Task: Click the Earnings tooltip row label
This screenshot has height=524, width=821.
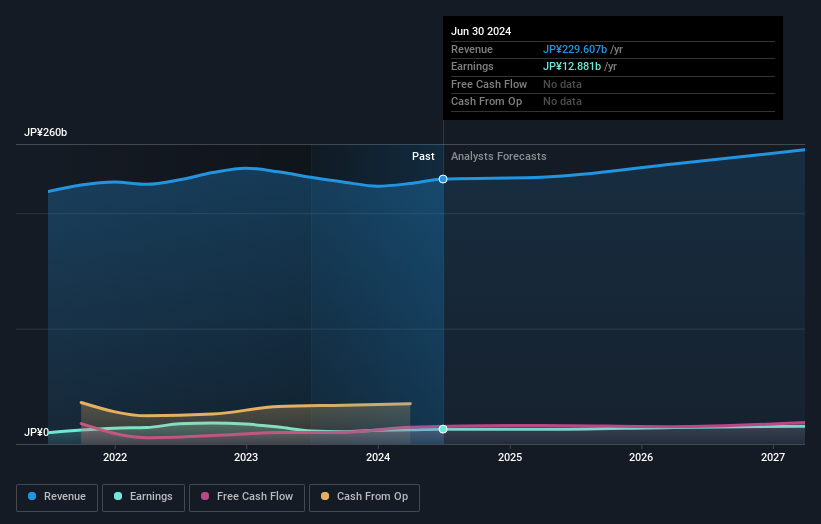Action: click(472, 66)
